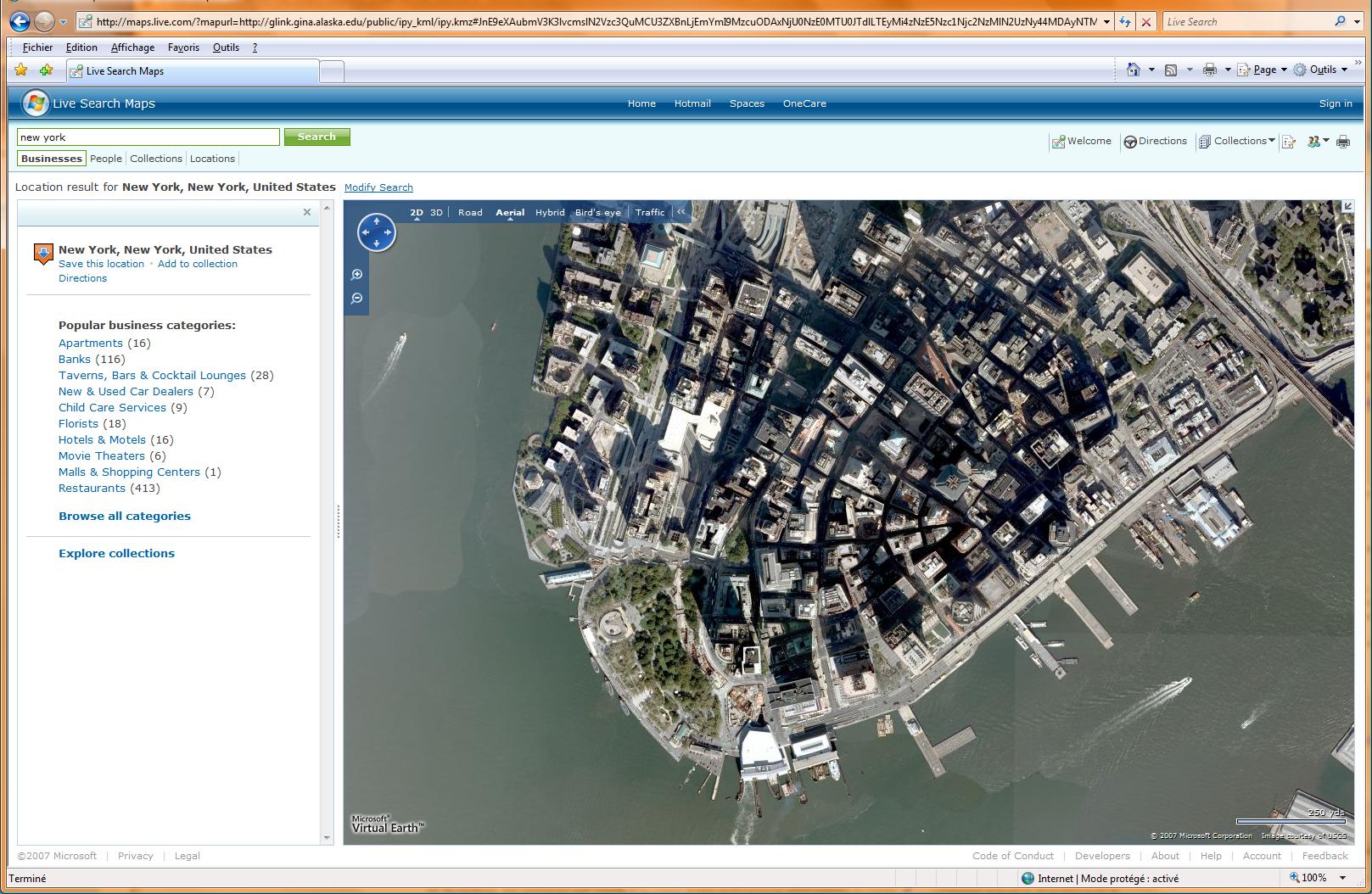Click the Modify Search link
This screenshot has width=1372, height=894.
[x=378, y=187]
